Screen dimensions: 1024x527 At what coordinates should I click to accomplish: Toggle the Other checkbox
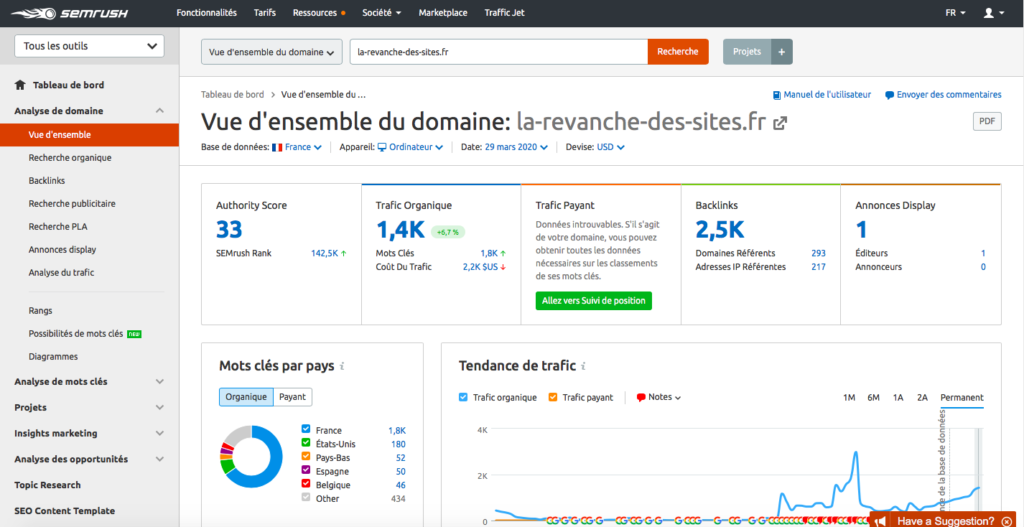(306, 498)
